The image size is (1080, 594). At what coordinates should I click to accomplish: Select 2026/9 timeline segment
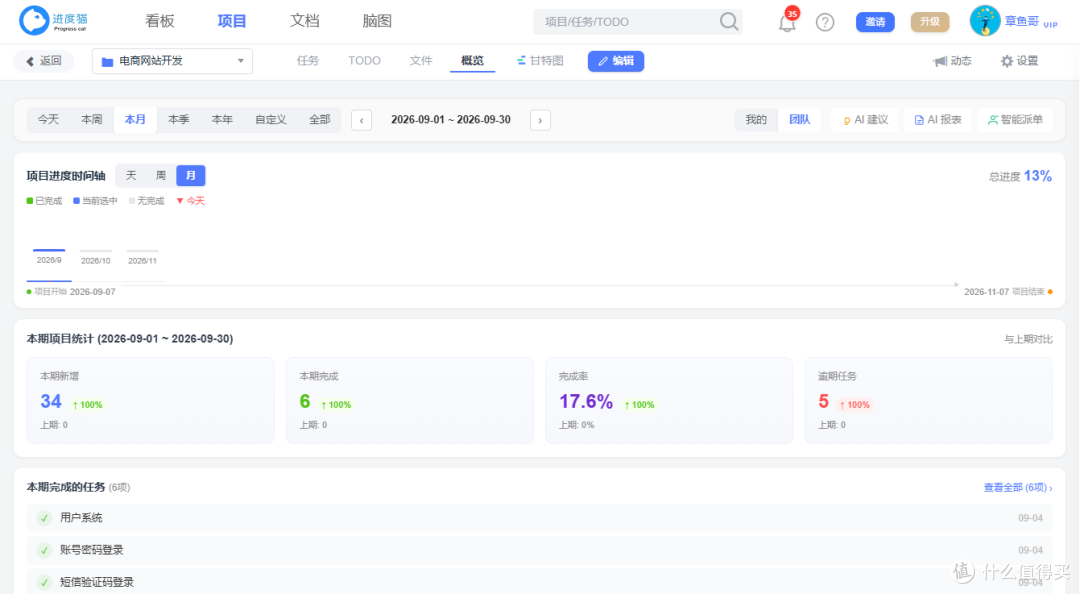point(49,260)
